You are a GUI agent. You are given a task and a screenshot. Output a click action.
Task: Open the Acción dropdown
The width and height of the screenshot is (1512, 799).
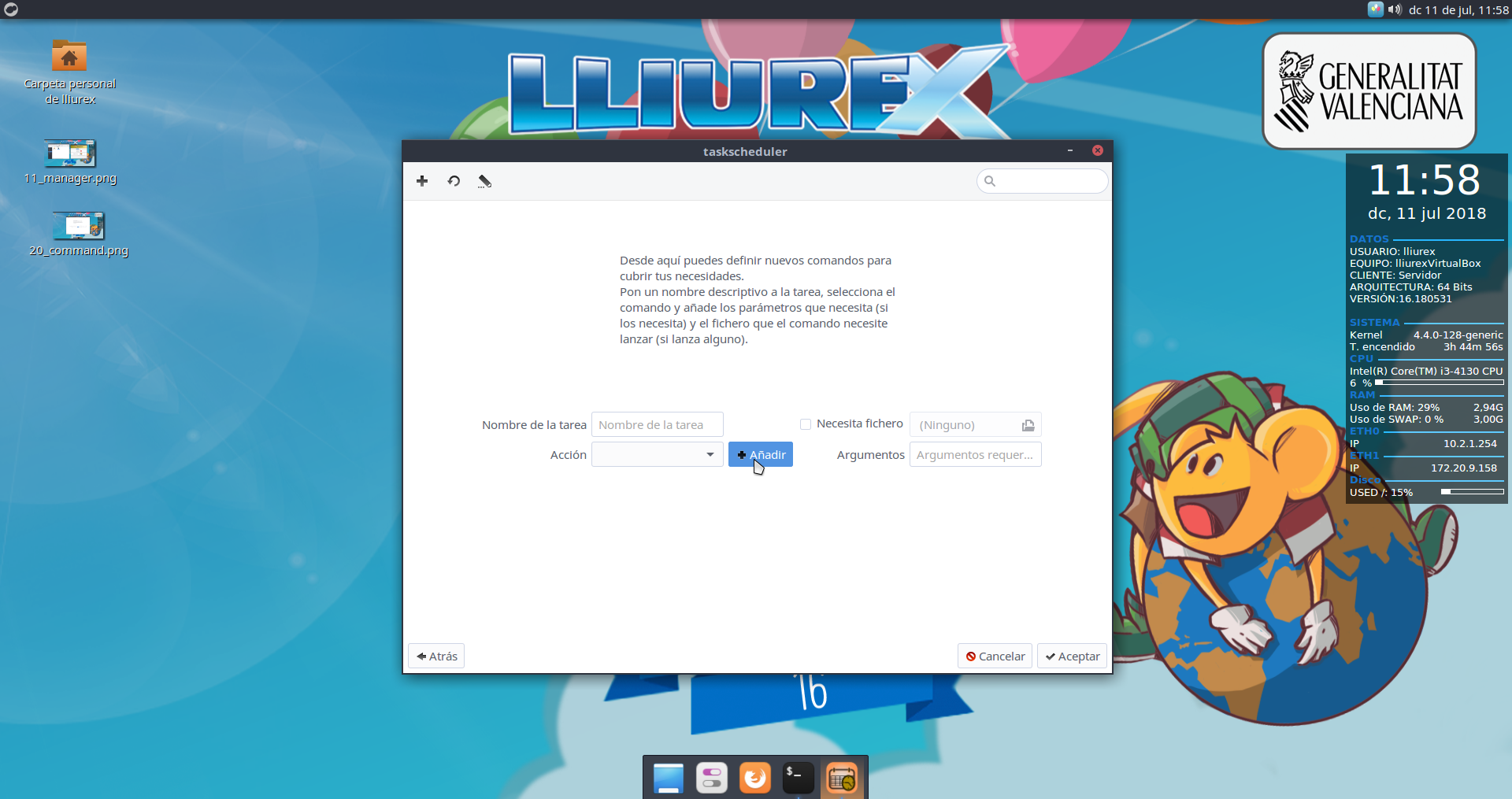(x=657, y=455)
